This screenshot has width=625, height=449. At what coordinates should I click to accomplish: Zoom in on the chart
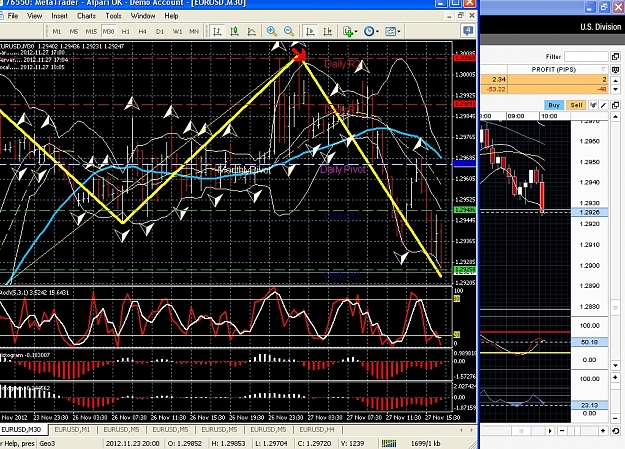[x=272, y=31]
